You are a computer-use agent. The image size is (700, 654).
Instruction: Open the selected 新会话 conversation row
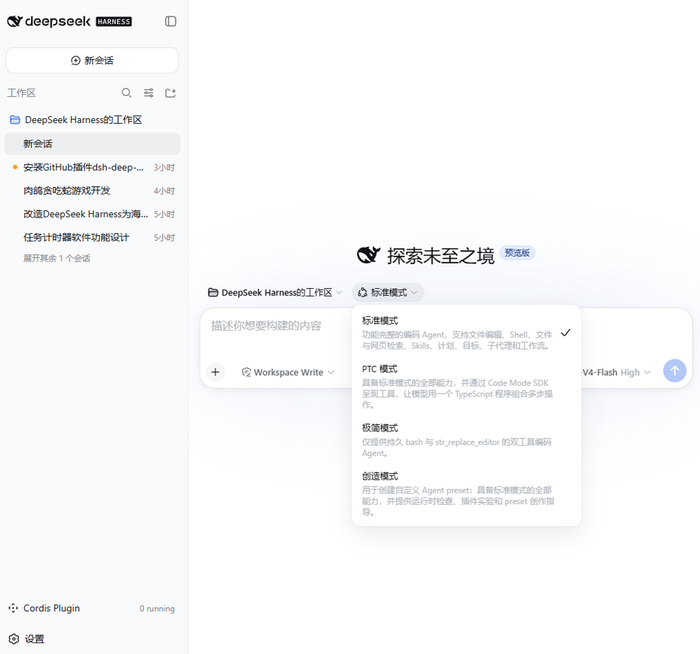pos(92,144)
